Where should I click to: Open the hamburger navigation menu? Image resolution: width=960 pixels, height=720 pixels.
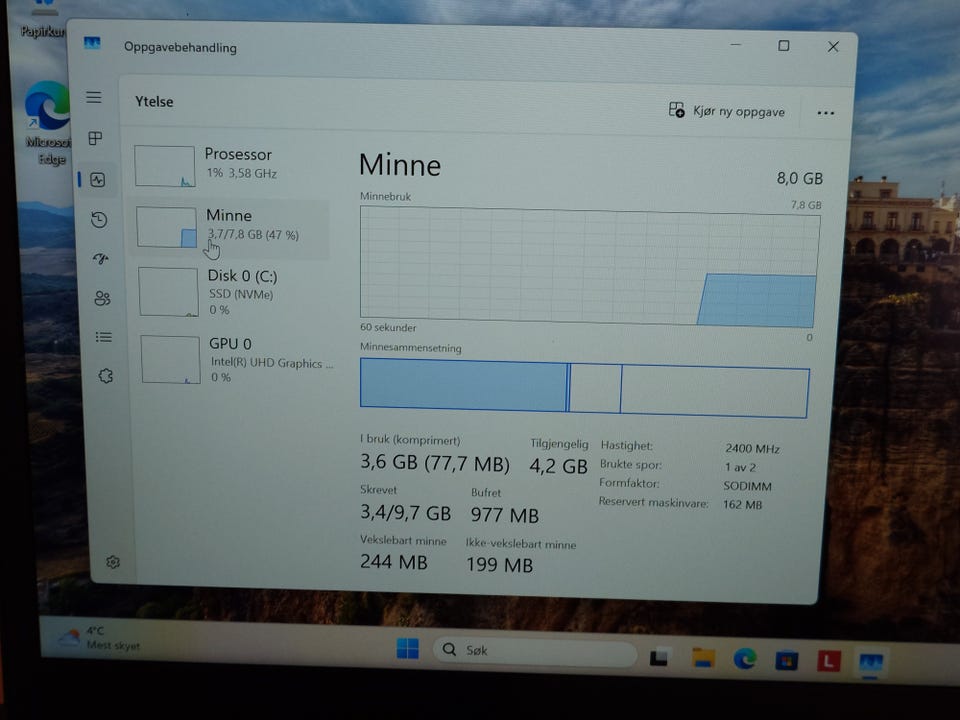(x=94, y=97)
